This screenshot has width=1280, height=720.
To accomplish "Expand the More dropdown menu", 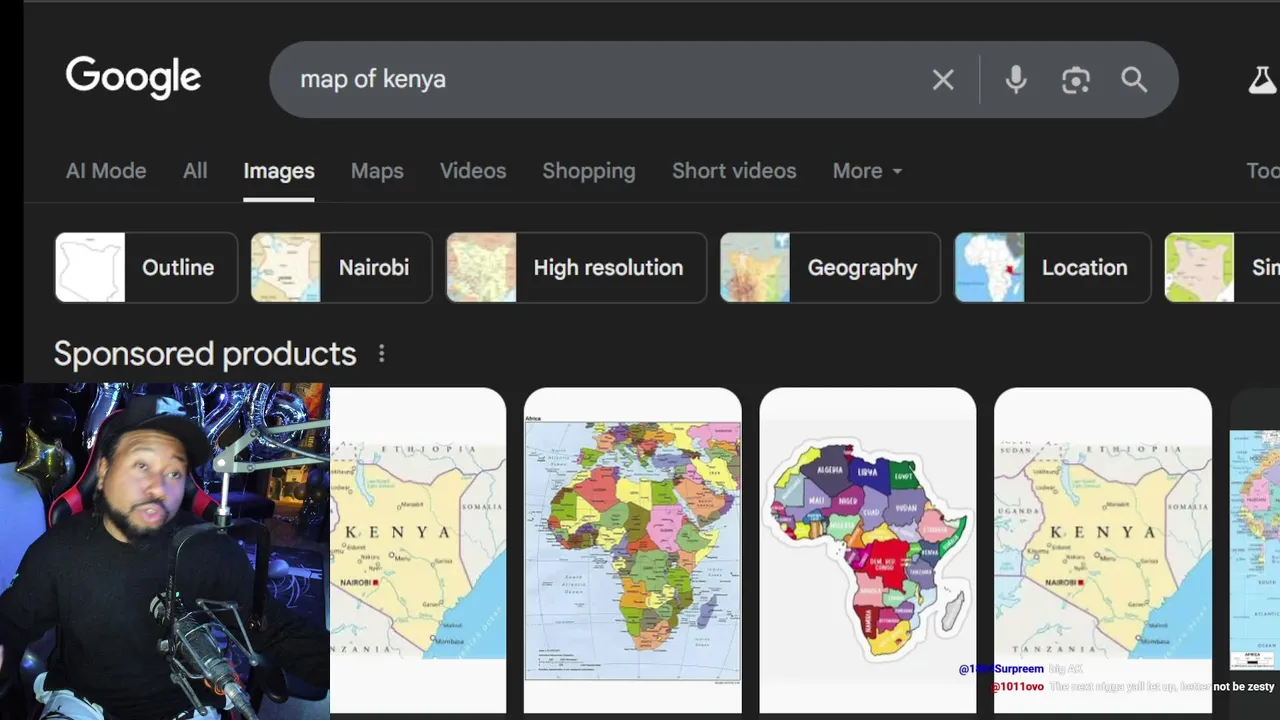I will pos(867,171).
